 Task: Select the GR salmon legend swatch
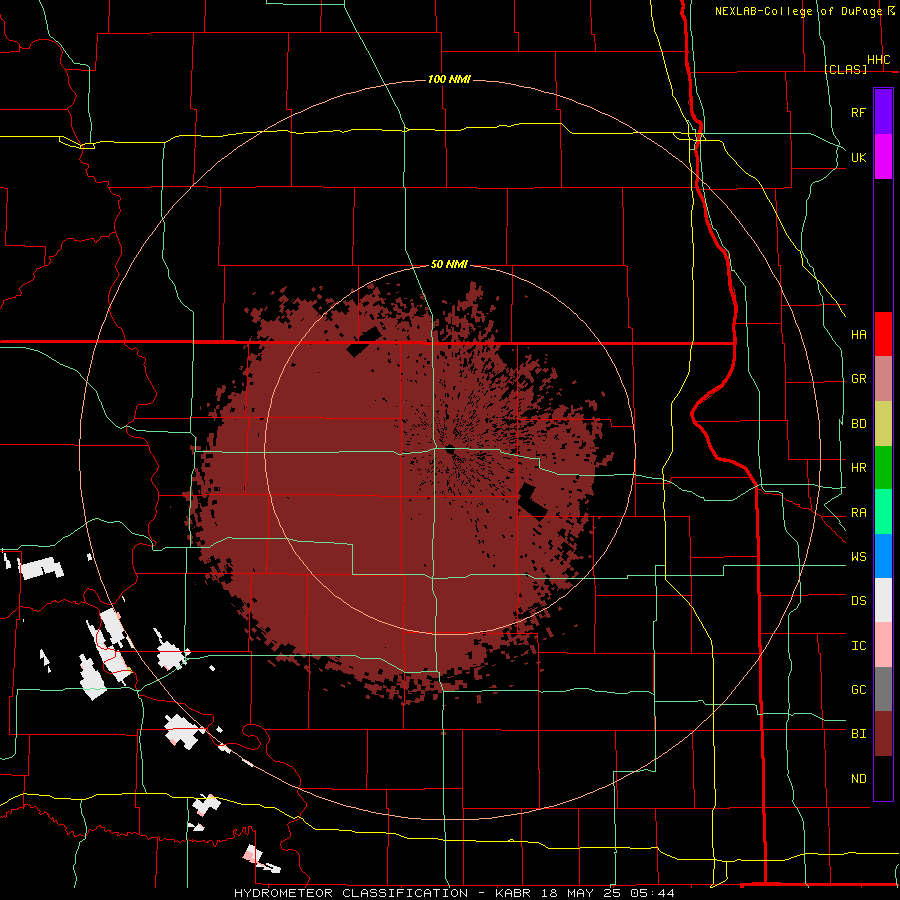(x=883, y=378)
